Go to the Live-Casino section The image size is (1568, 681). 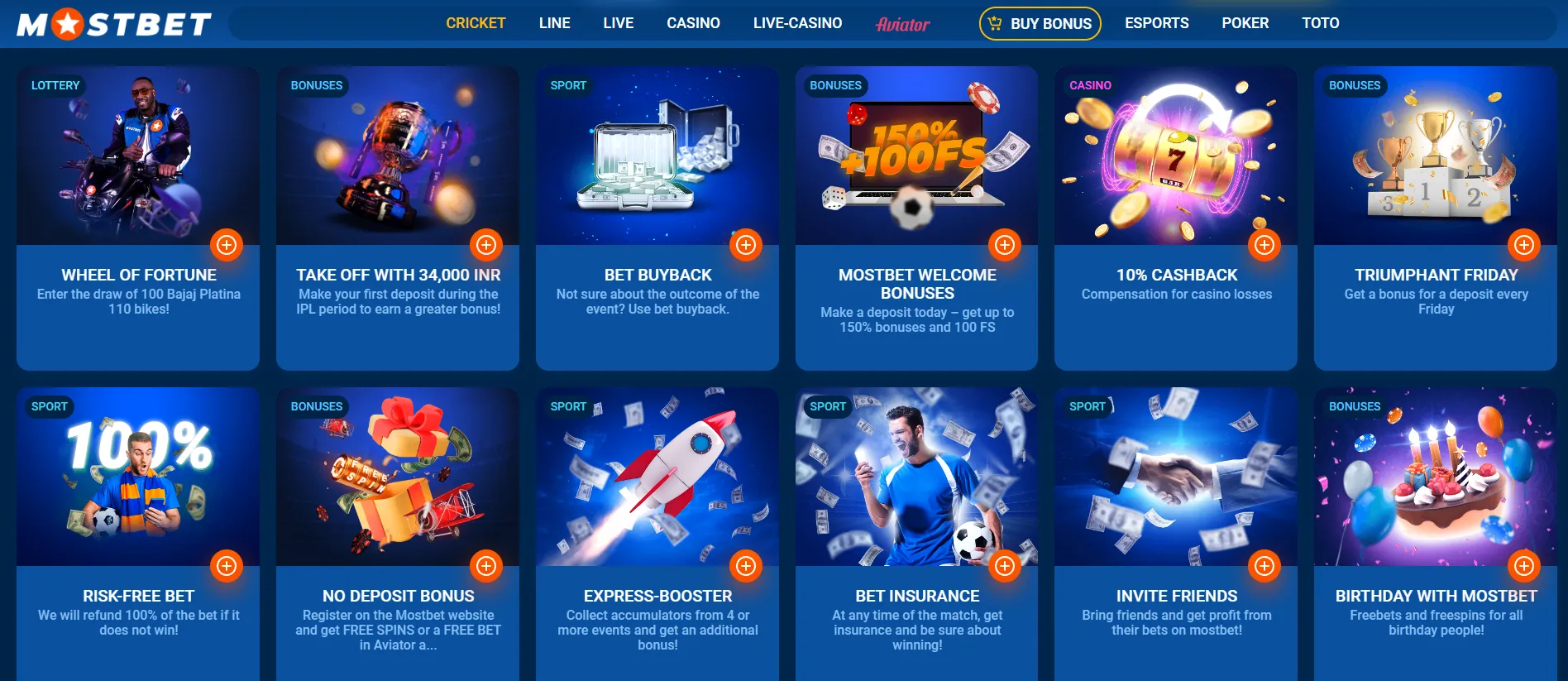[797, 23]
